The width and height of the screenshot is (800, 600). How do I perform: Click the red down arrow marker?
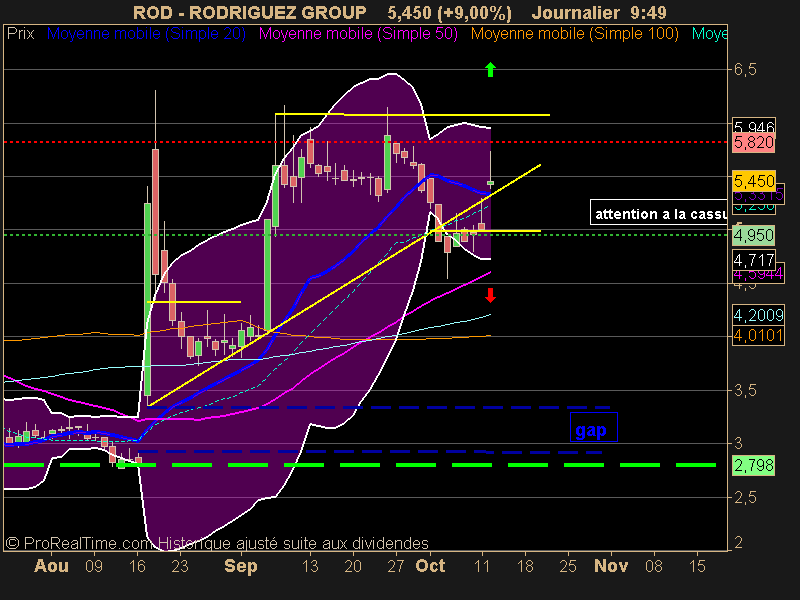490,295
